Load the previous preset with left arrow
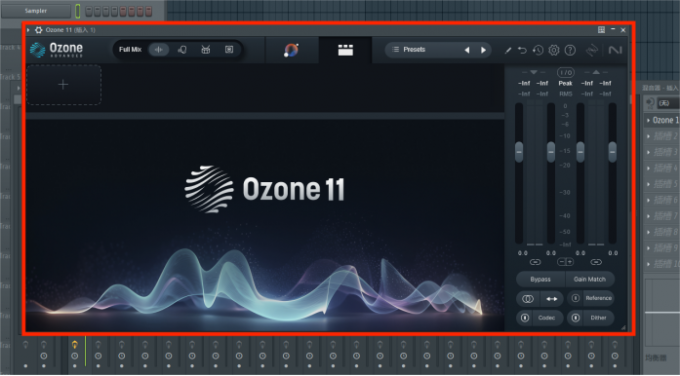This screenshot has width=680, height=376. [467, 50]
